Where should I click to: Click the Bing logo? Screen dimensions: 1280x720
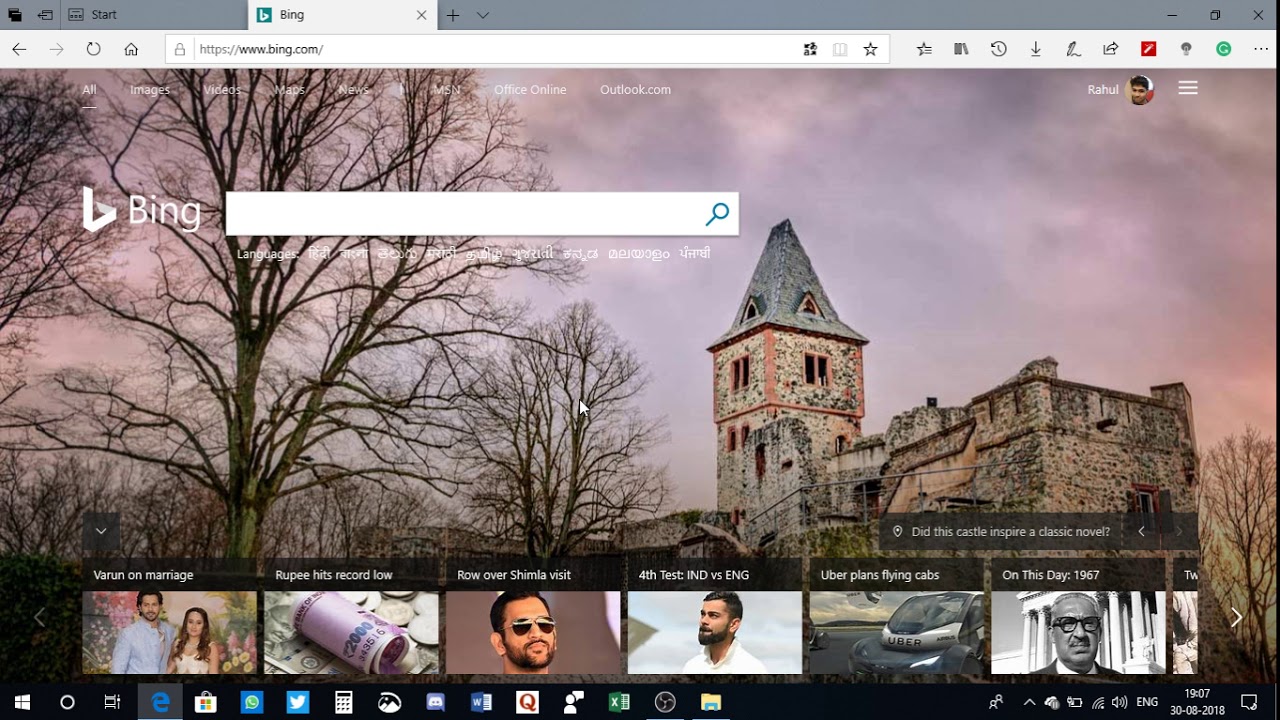[142, 211]
